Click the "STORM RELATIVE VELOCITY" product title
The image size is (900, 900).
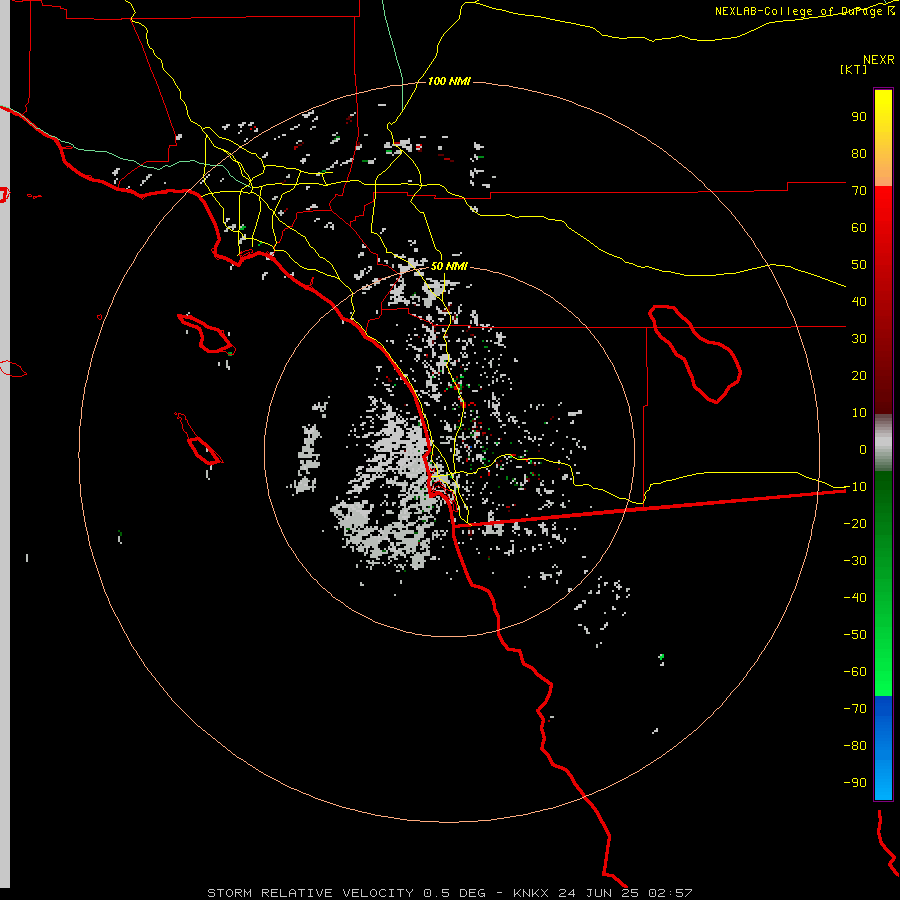(311, 893)
